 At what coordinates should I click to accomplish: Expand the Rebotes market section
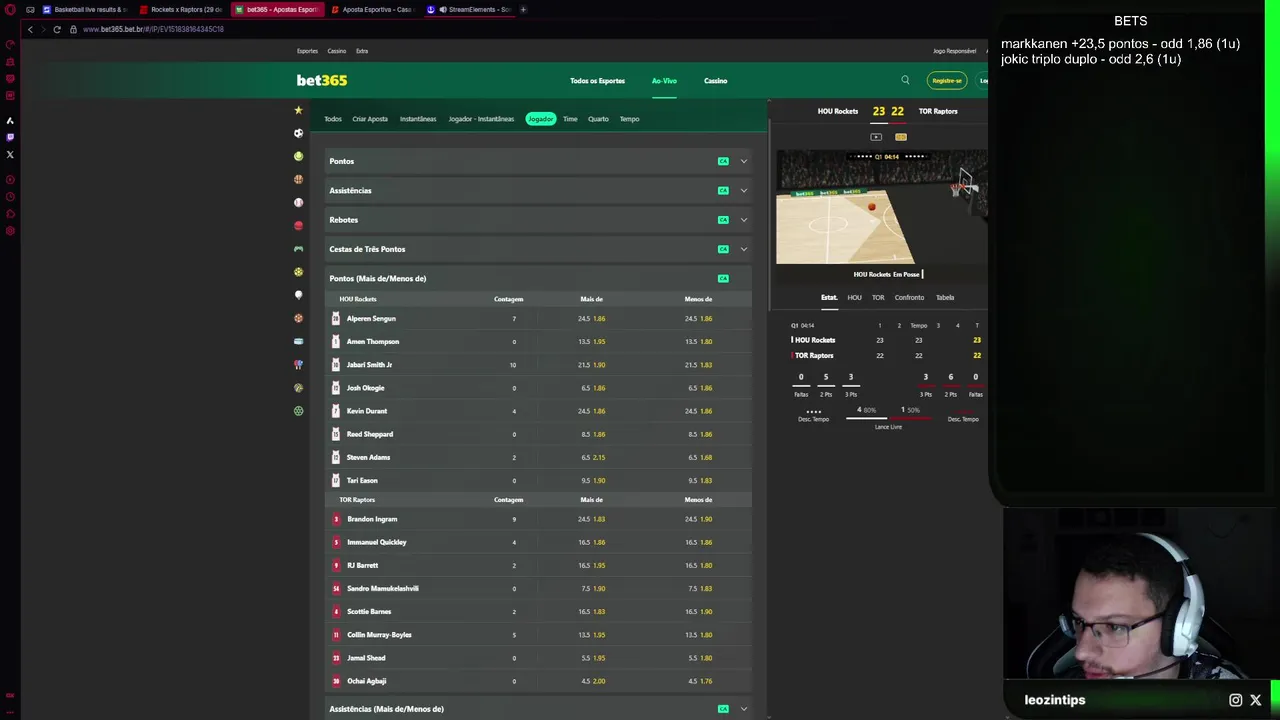tap(538, 220)
